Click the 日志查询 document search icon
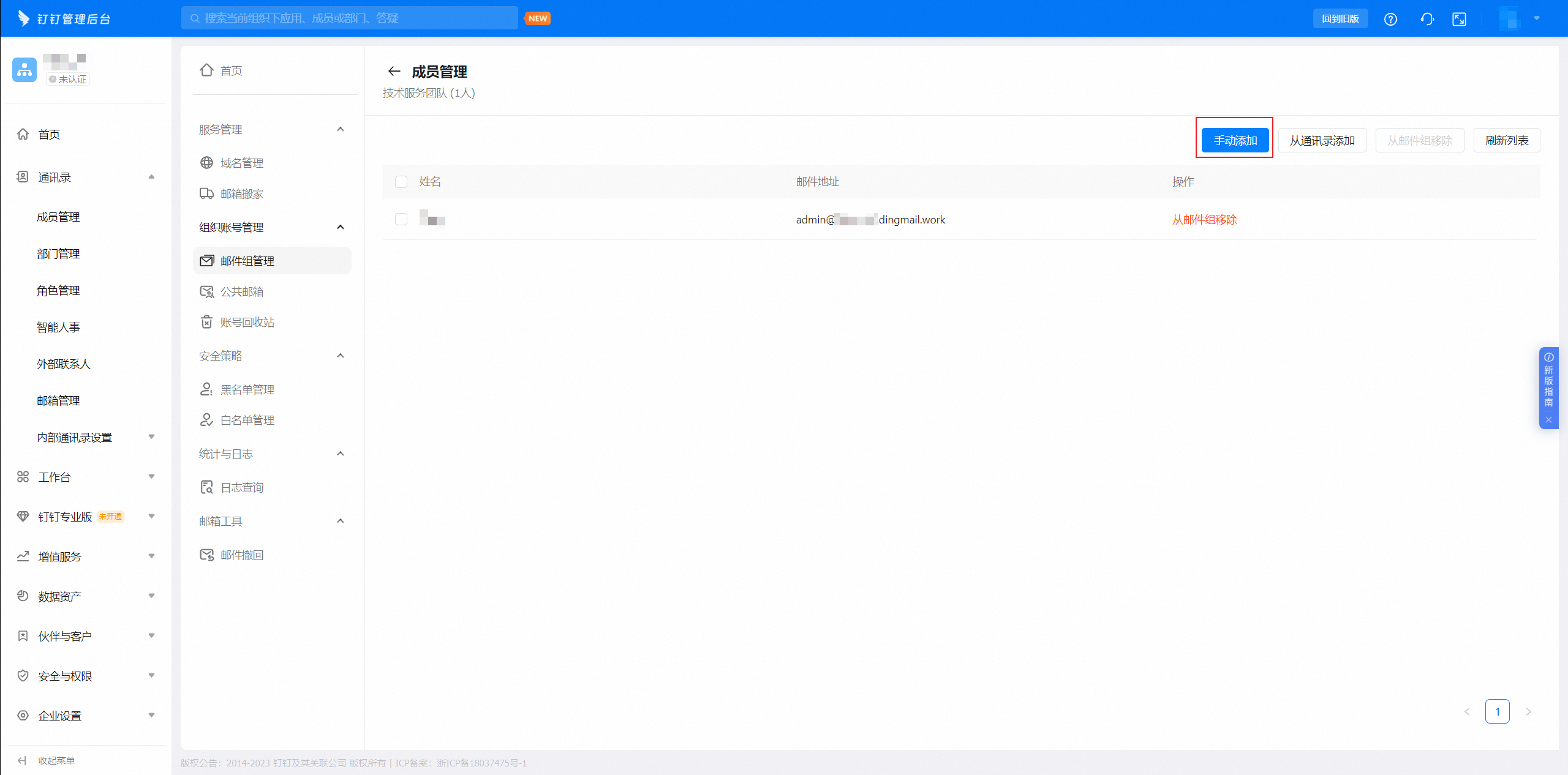The height and width of the screenshot is (775, 1568). coord(206,487)
